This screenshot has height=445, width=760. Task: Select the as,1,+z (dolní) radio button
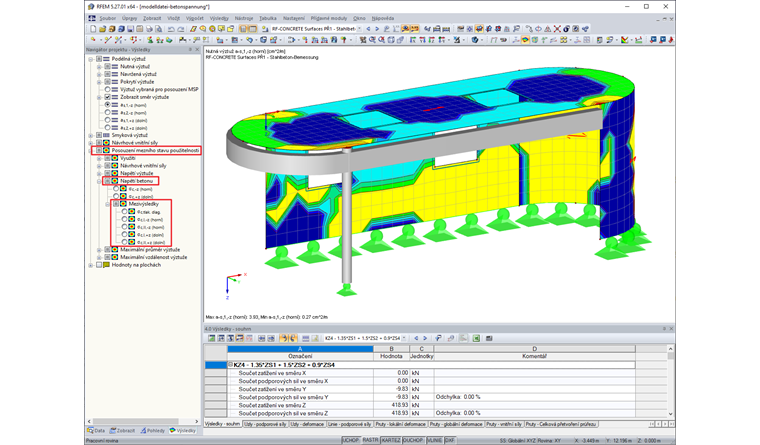(108, 120)
